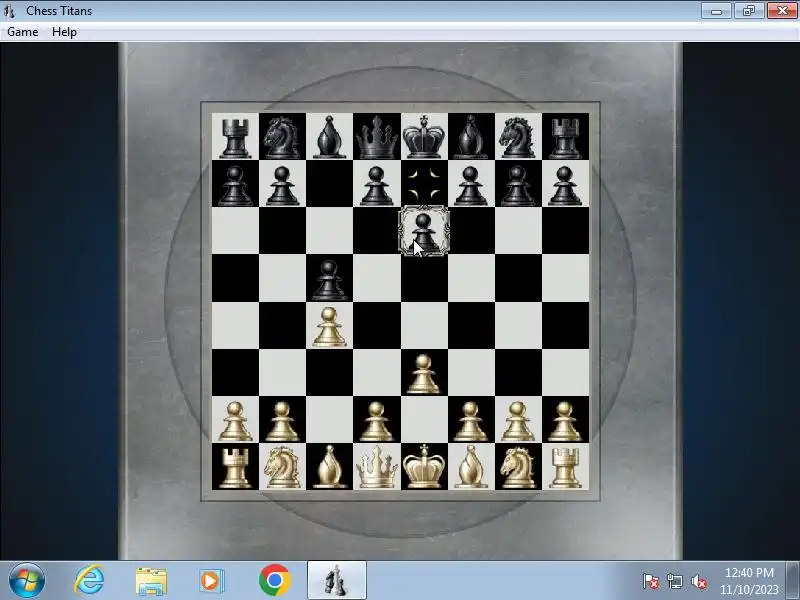Launch Google Chrome from taskbar
The height and width of the screenshot is (600, 800).
tap(274, 581)
